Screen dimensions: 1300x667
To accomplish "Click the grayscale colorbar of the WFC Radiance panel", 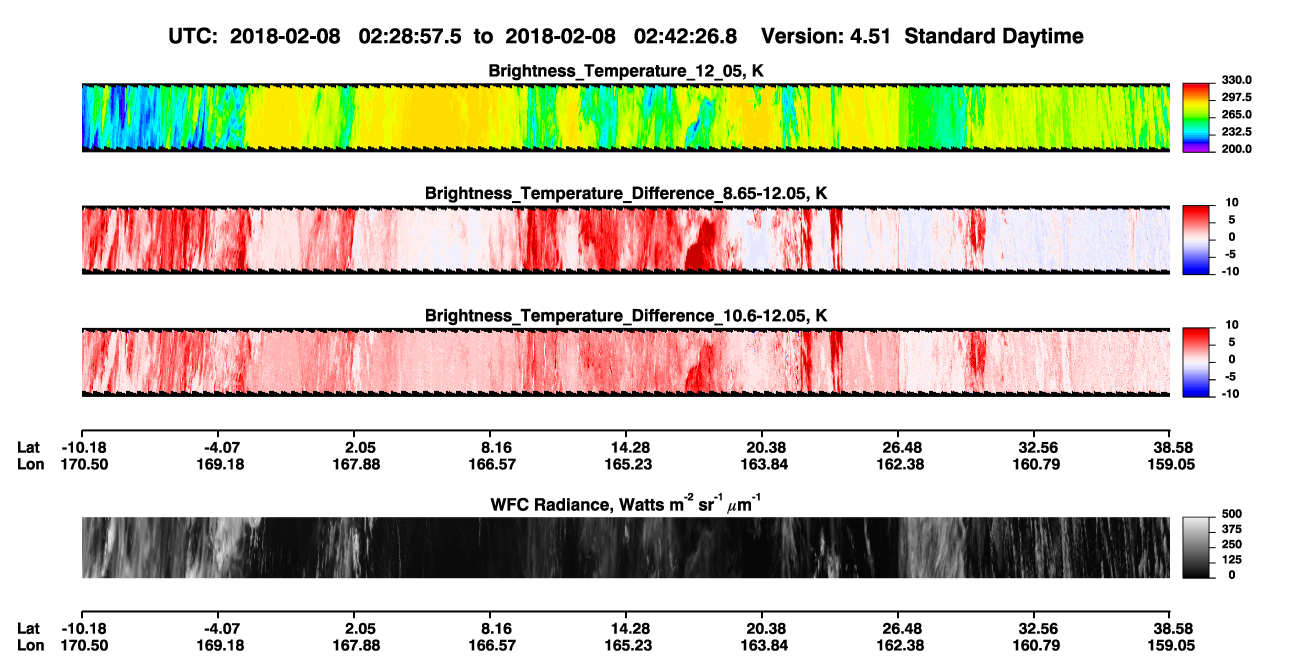I will 1197,547.
